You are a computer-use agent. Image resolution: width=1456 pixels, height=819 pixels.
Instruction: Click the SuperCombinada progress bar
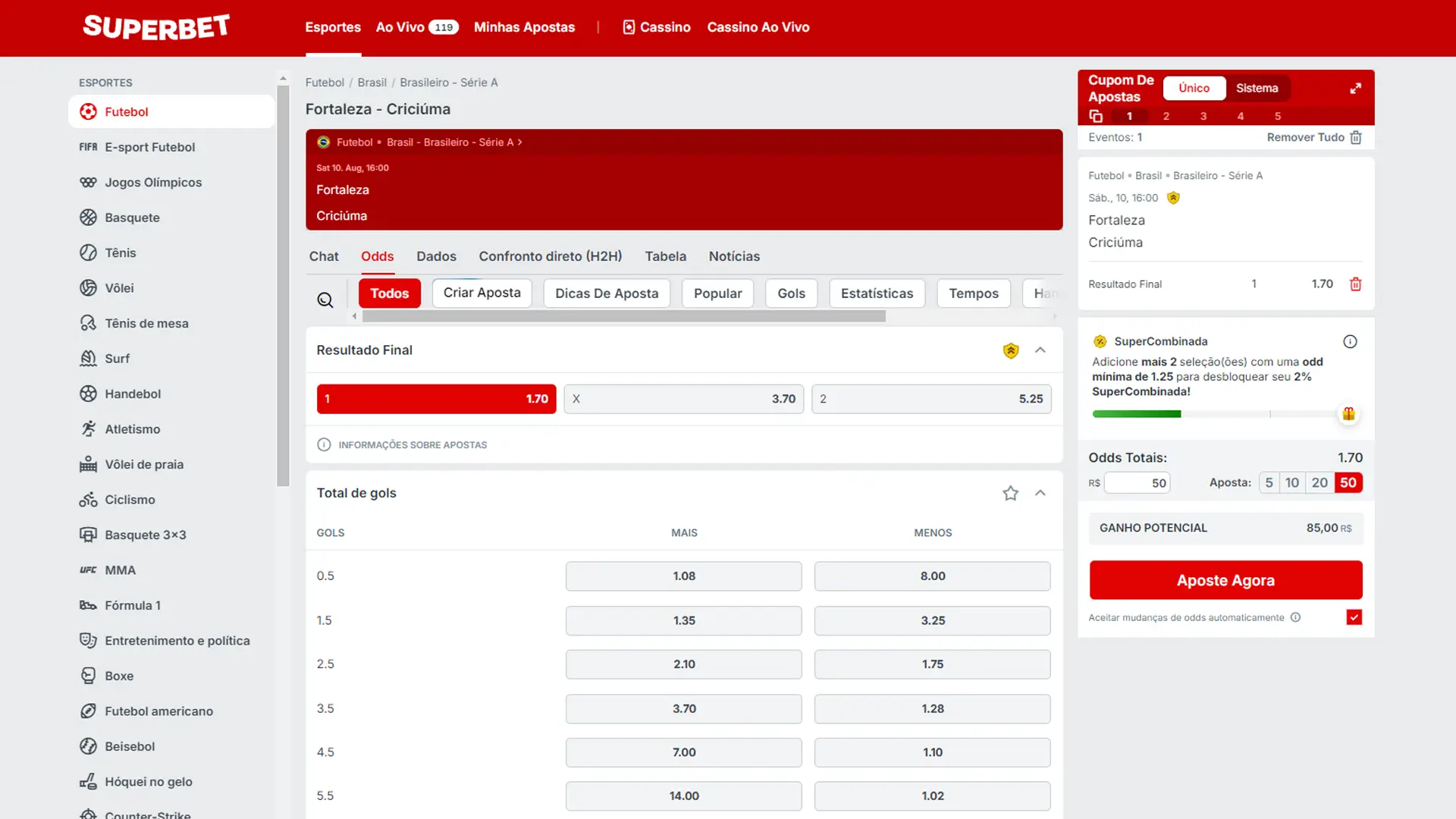(1216, 414)
